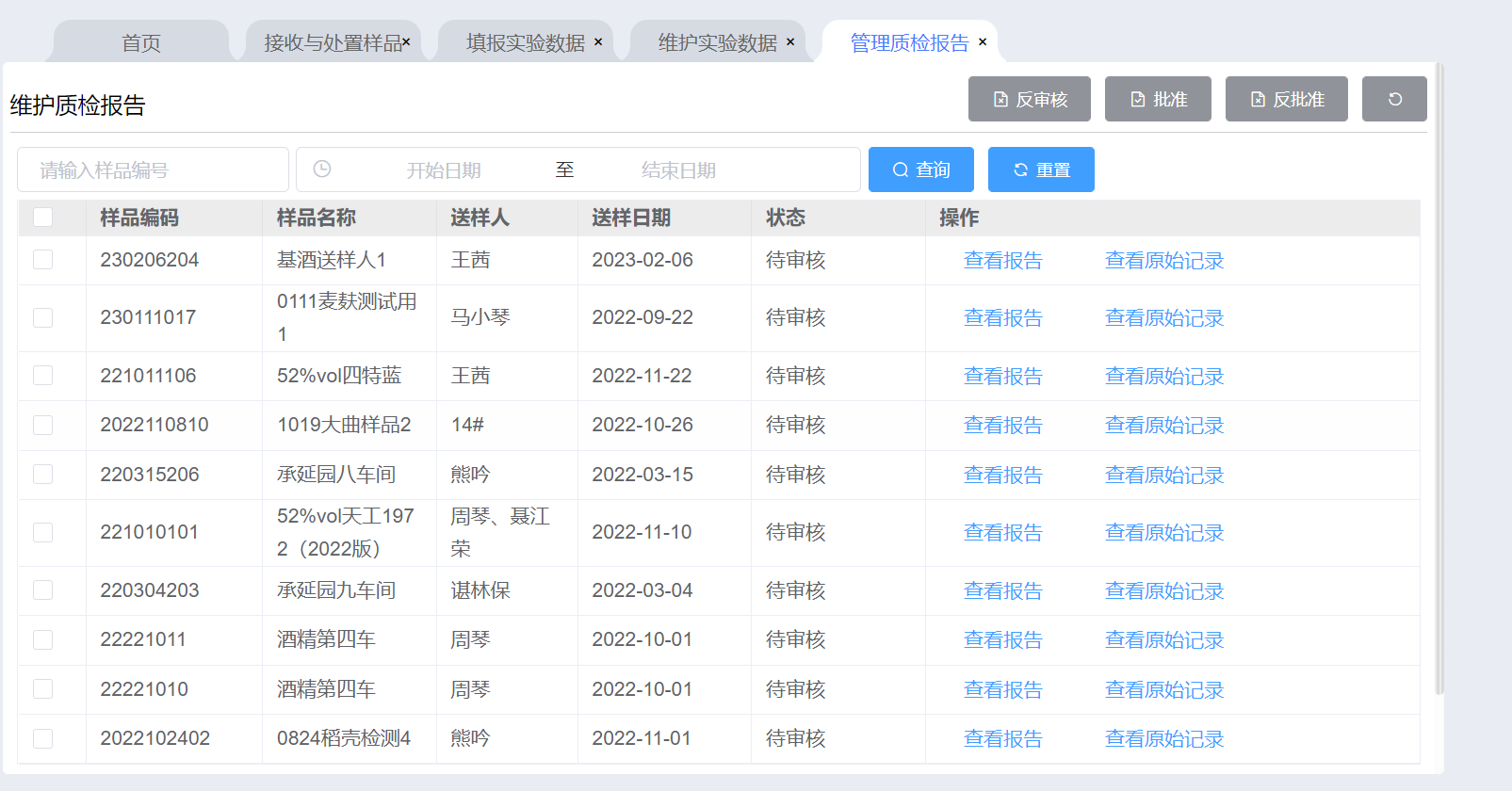
Task: View original record for sample 22221011
Action: tap(1164, 640)
